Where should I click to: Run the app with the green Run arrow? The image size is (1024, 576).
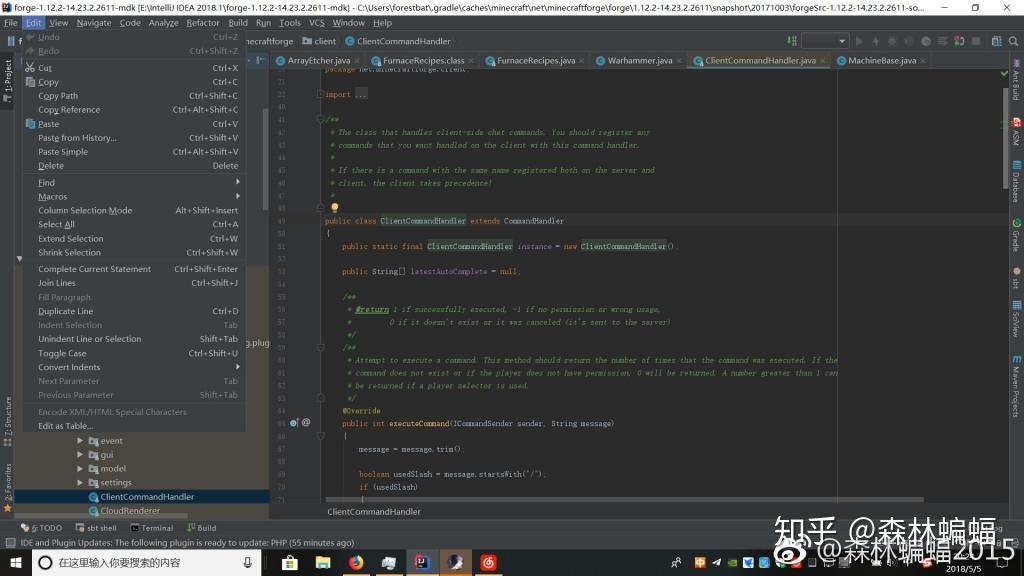[858, 41]
